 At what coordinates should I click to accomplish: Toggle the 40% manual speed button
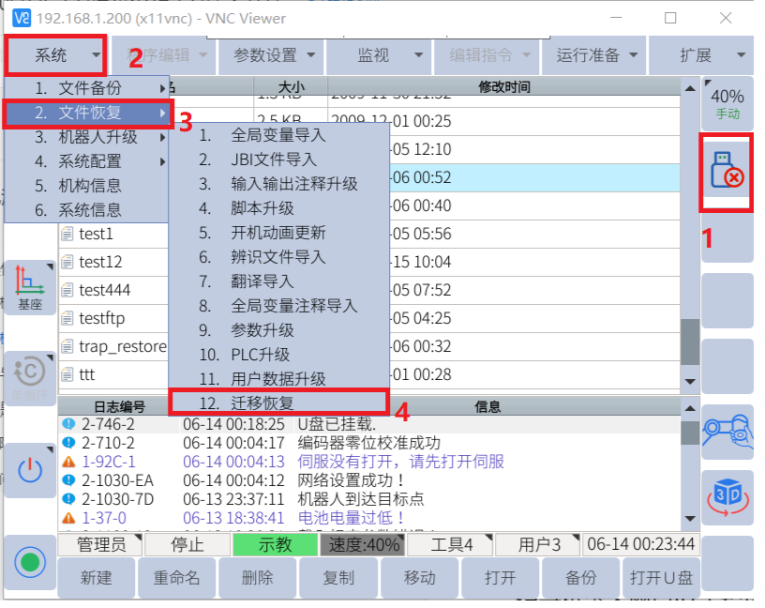coord(726,102)
